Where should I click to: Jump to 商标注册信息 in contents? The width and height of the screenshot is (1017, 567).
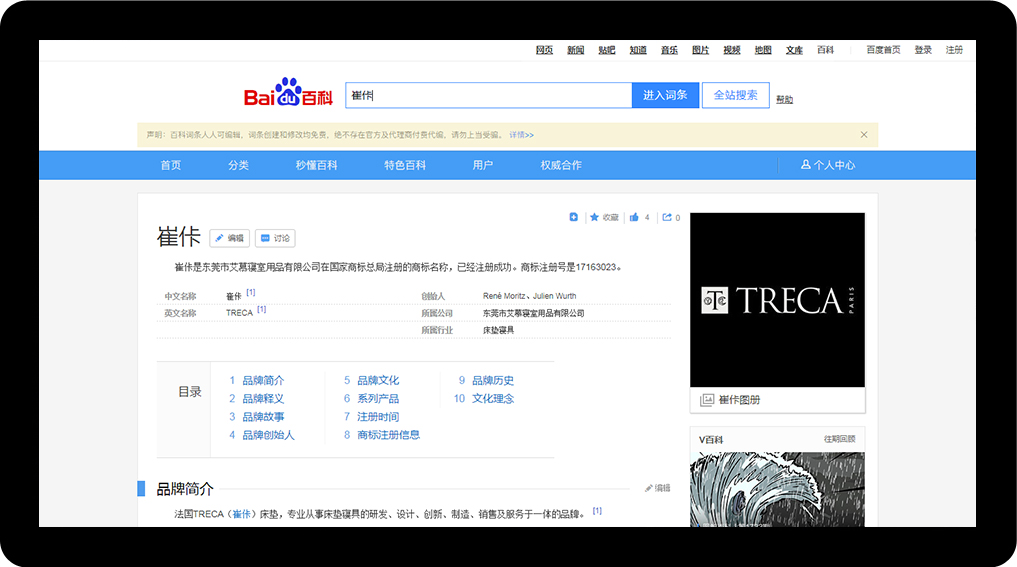coord(389,435)
